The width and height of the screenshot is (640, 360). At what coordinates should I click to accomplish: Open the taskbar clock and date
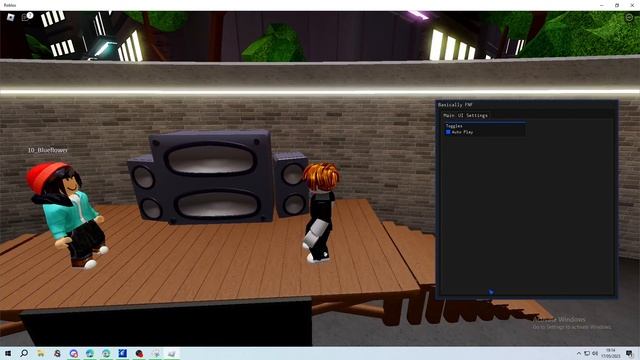(611, 353)
